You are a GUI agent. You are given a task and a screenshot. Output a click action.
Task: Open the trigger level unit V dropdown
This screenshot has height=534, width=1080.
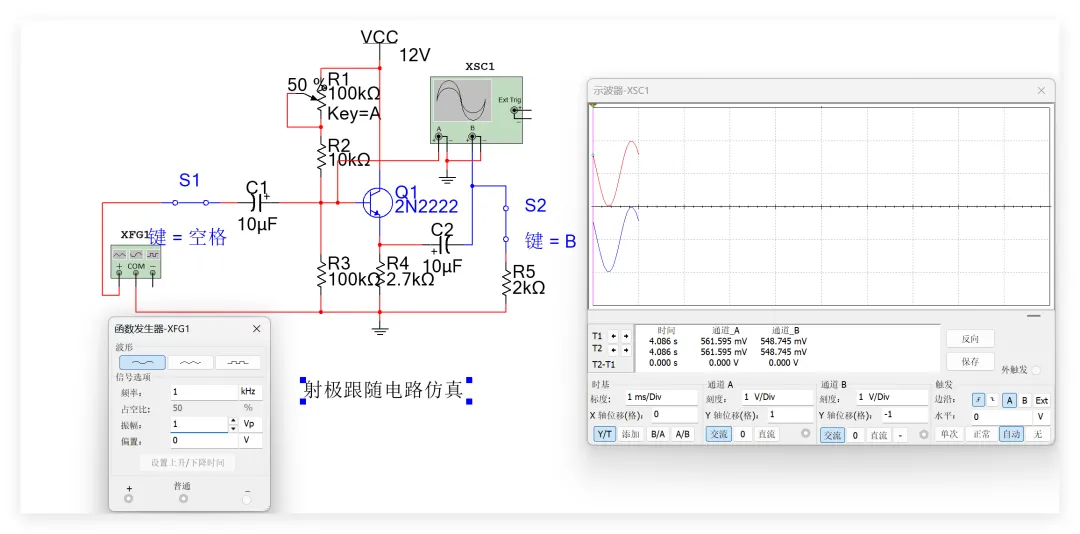coord(1043,417)
